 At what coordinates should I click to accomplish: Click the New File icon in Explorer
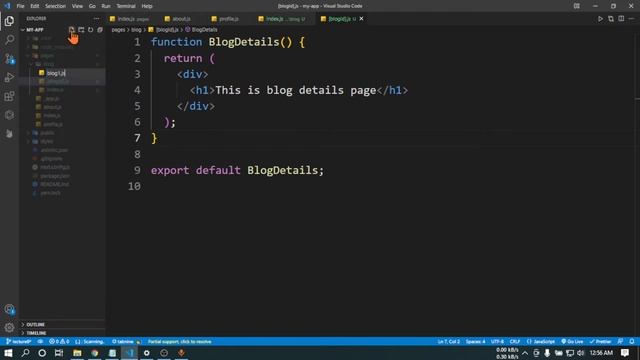pos(71,30)
